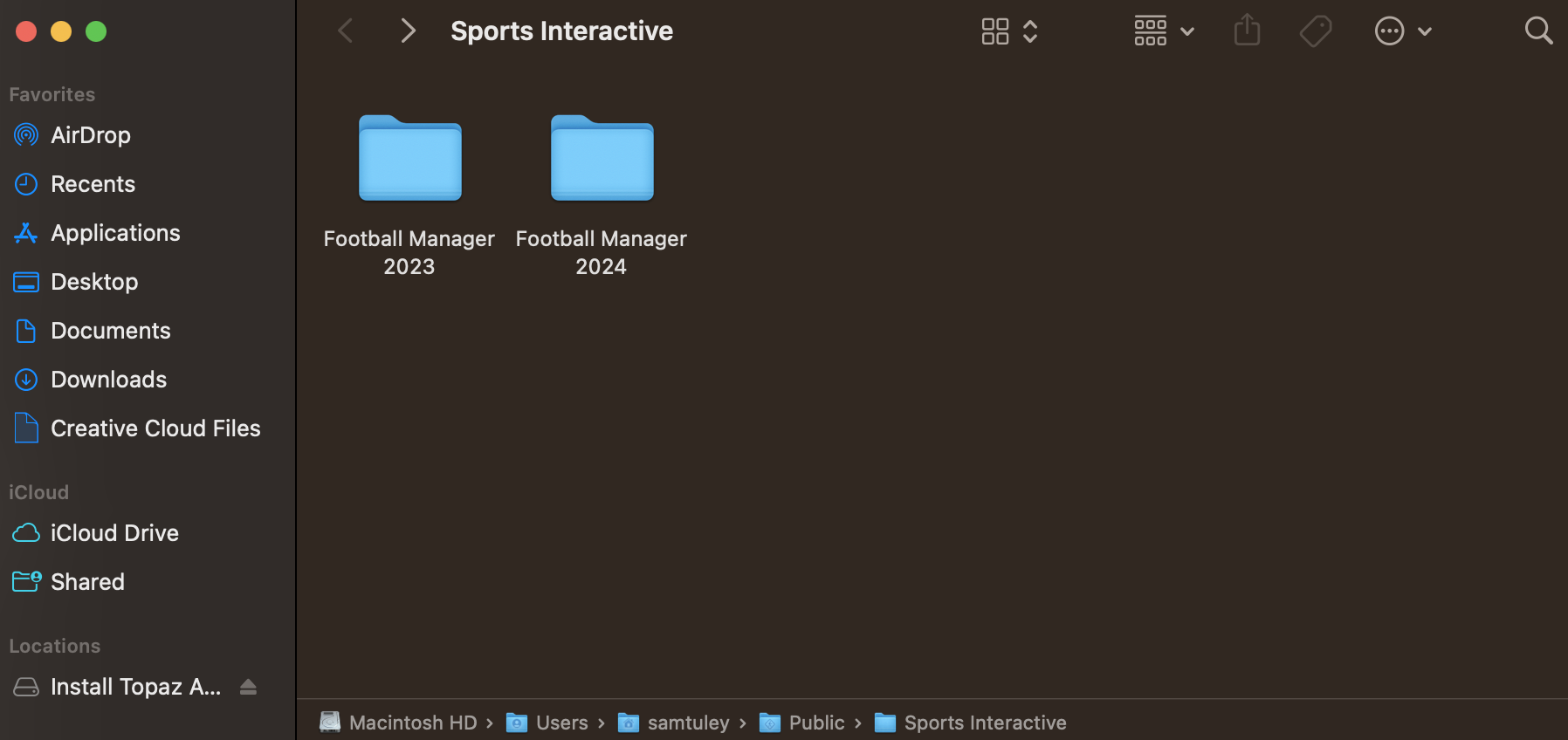1568x740 pixels.
Task: Select the Football Manager 2023 folder icon
Action: (410, 158)
